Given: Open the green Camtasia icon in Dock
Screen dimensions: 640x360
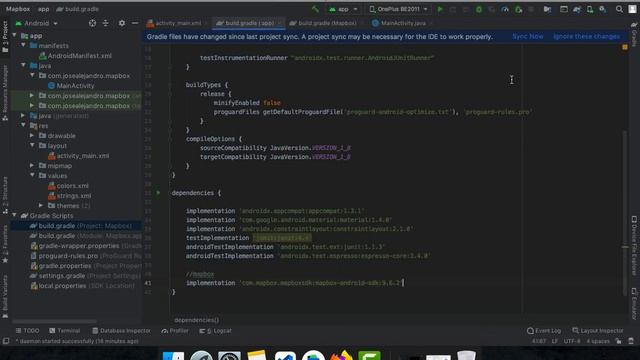Looking at the screenshot, I should [x=369, y=355].
